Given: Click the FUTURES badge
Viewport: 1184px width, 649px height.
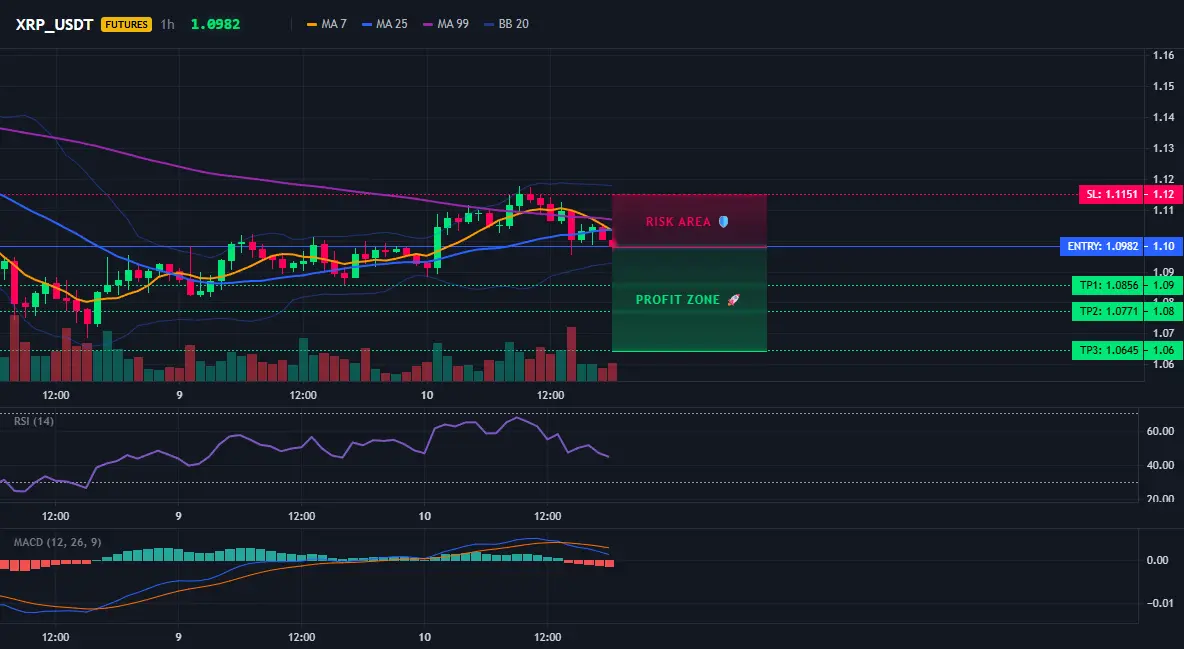Looking at the screenshot, I should 126,24.
